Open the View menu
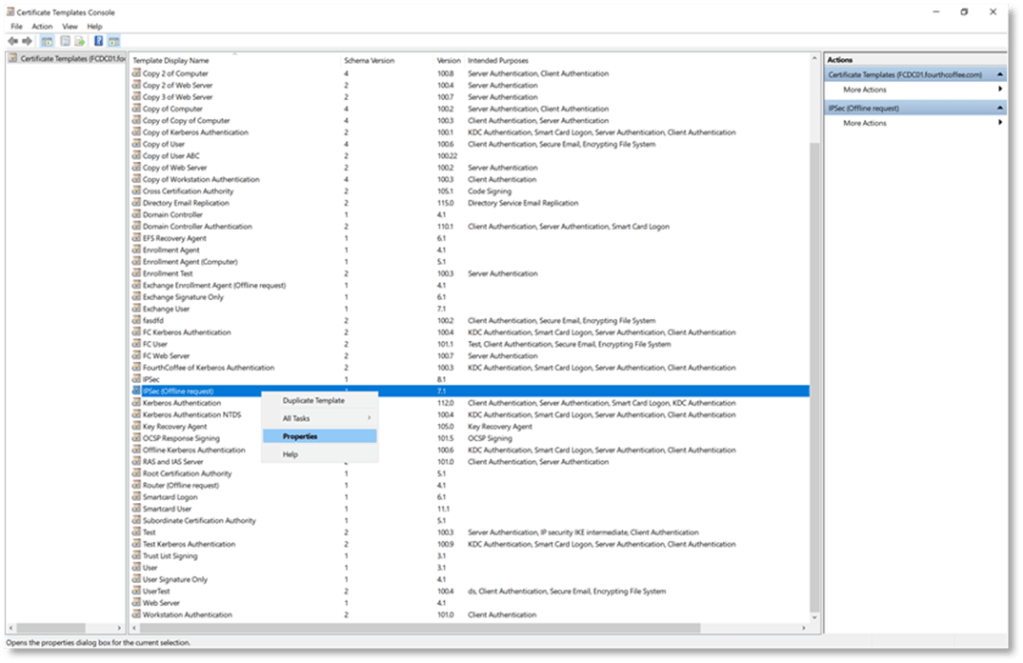The image size is (1023, 663). click(70, 26)
